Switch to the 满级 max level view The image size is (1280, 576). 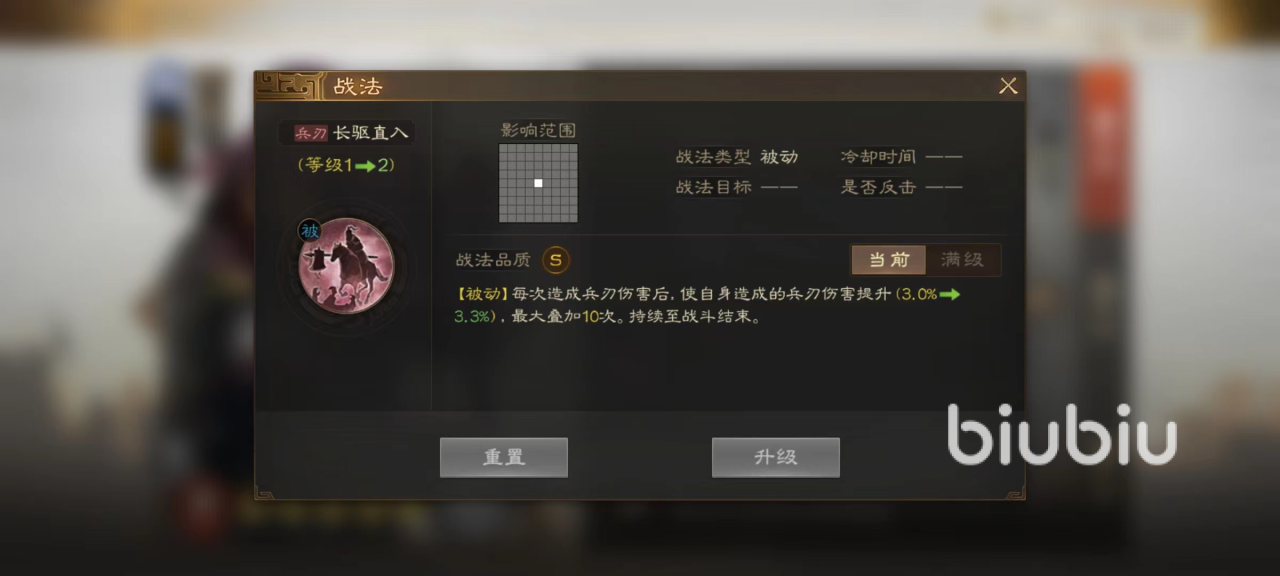pyautogui.click(x=962, y=260)
